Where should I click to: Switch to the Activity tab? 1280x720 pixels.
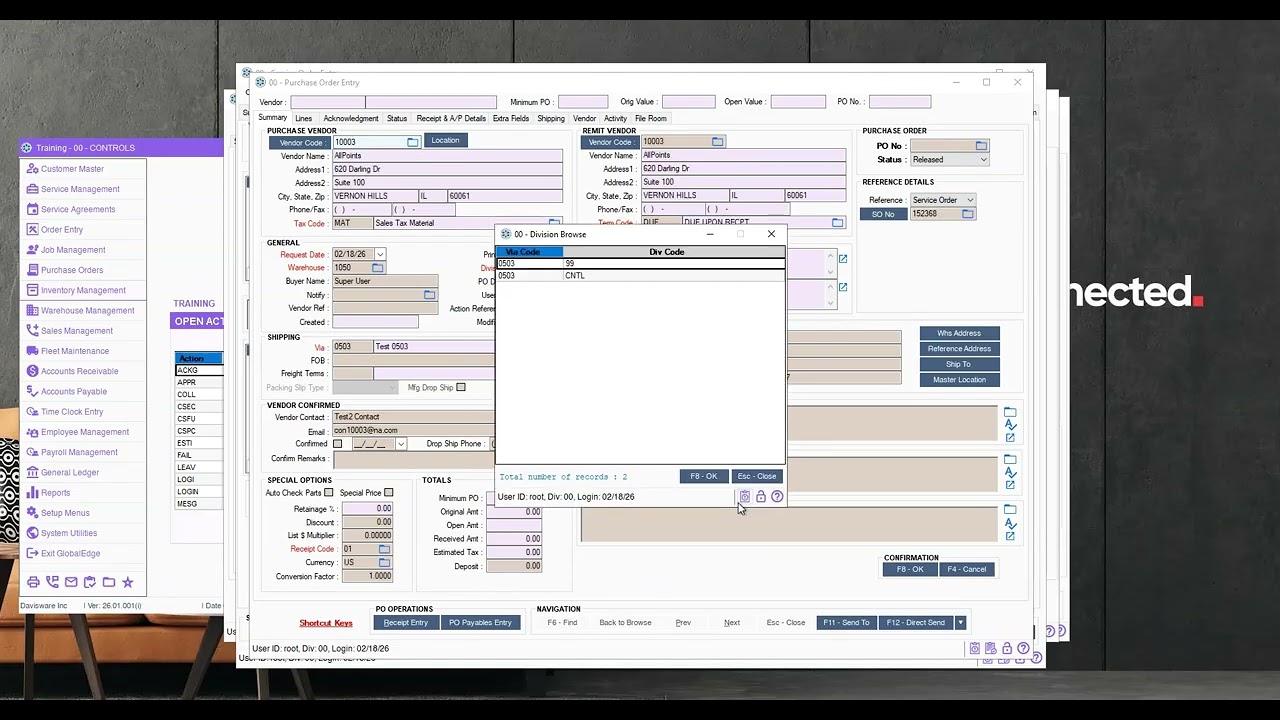tap(615, 118)
